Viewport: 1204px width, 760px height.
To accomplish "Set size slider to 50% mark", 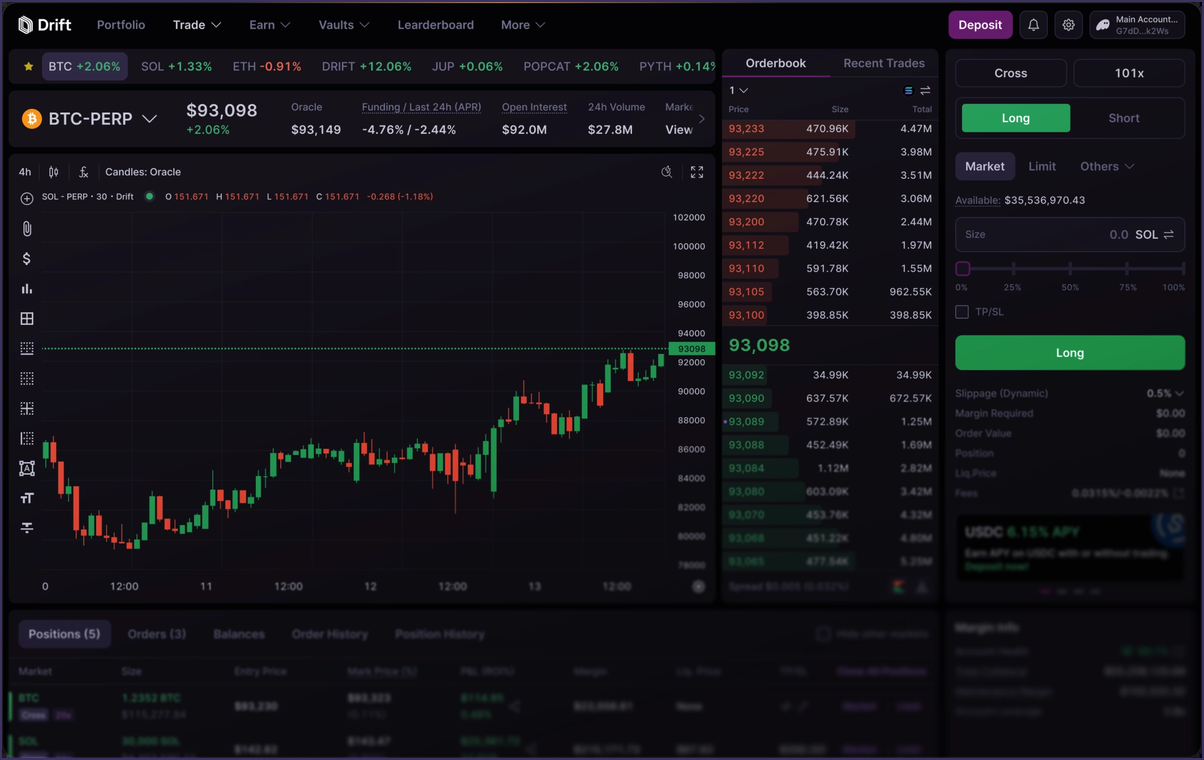I will [1070, 269].
